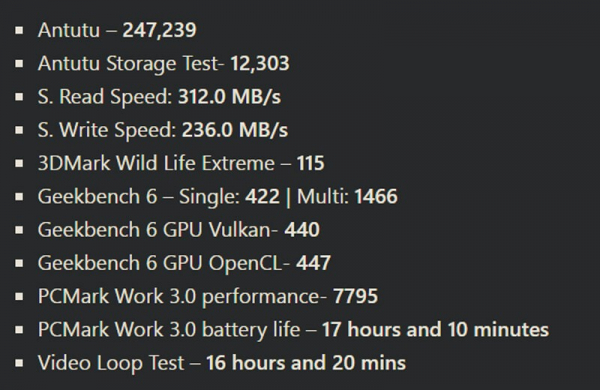Select the Antutu Storage Test line
The height and width of the screenshot is (390, 600).
coord(163,63)
